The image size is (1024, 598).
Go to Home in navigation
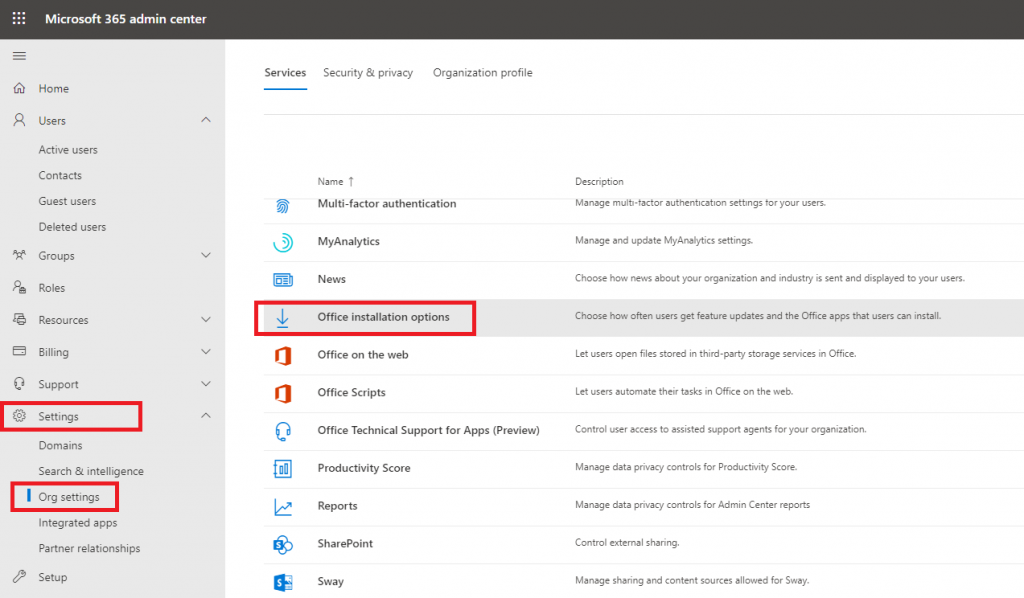pos(54,88)
